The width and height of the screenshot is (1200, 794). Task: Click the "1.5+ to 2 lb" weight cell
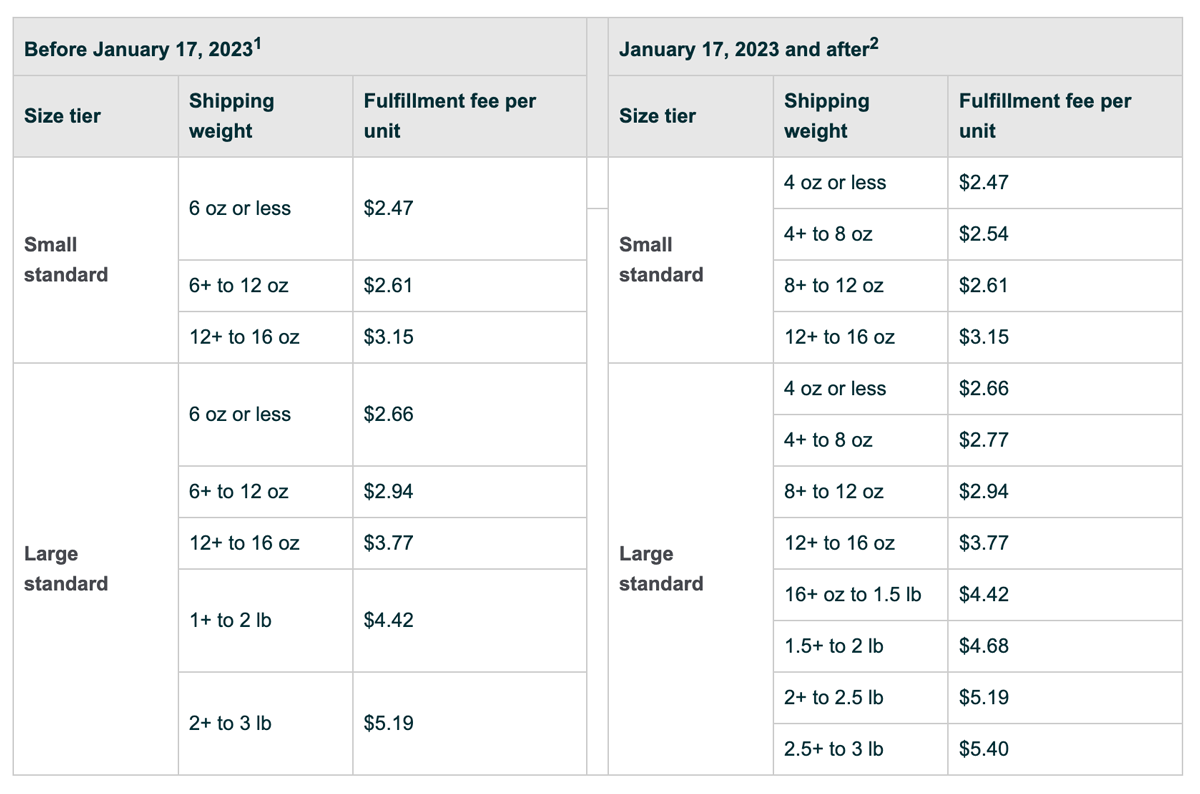click(x=833, y=646)
